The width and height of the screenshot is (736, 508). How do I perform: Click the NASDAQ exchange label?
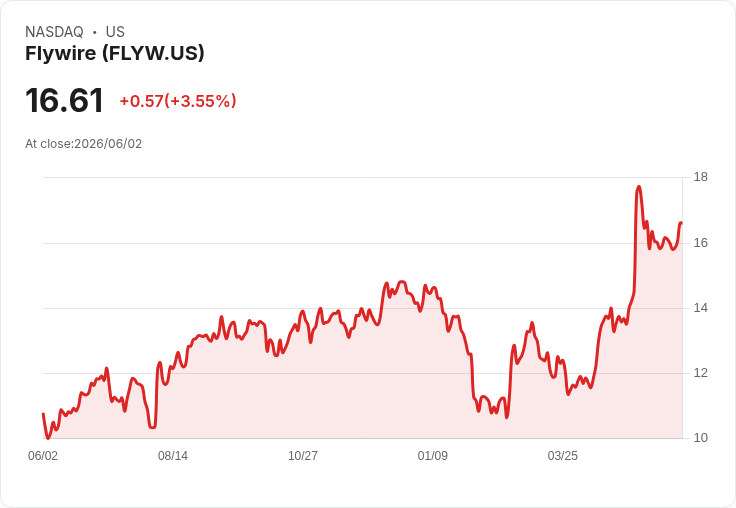click(54, 32)
